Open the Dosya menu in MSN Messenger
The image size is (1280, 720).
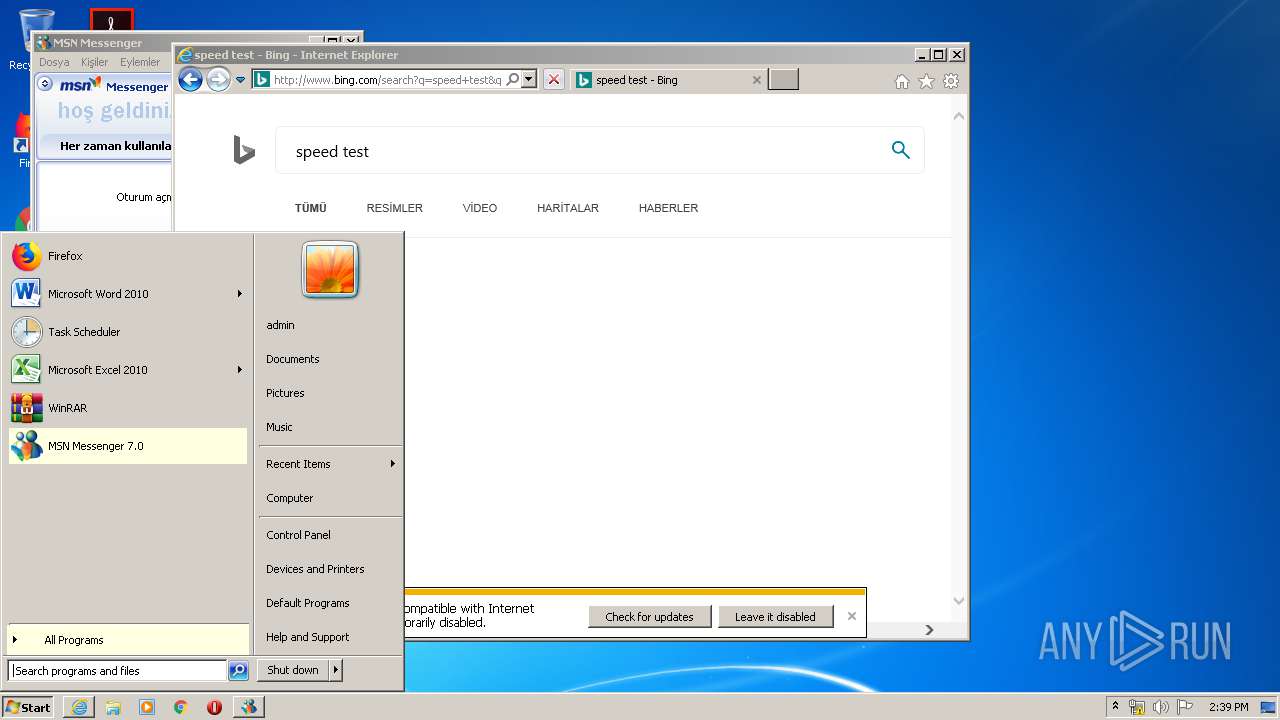click(x=54, y=62)
